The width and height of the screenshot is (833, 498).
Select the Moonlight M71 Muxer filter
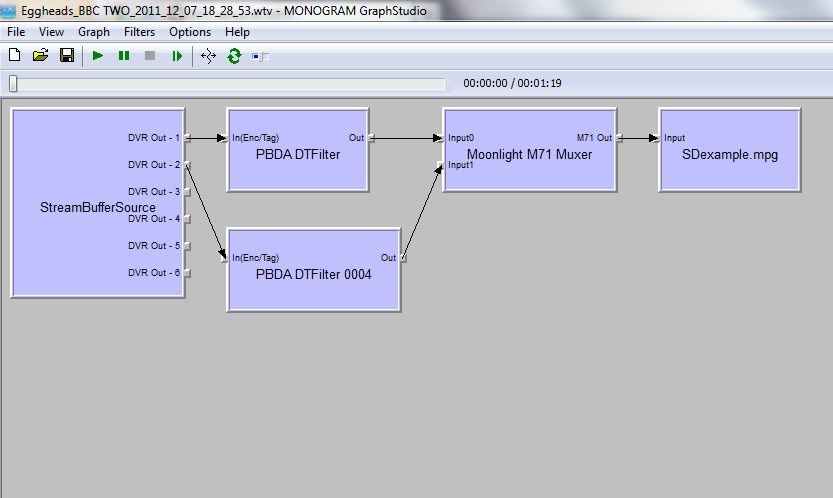tap(529, 150)
